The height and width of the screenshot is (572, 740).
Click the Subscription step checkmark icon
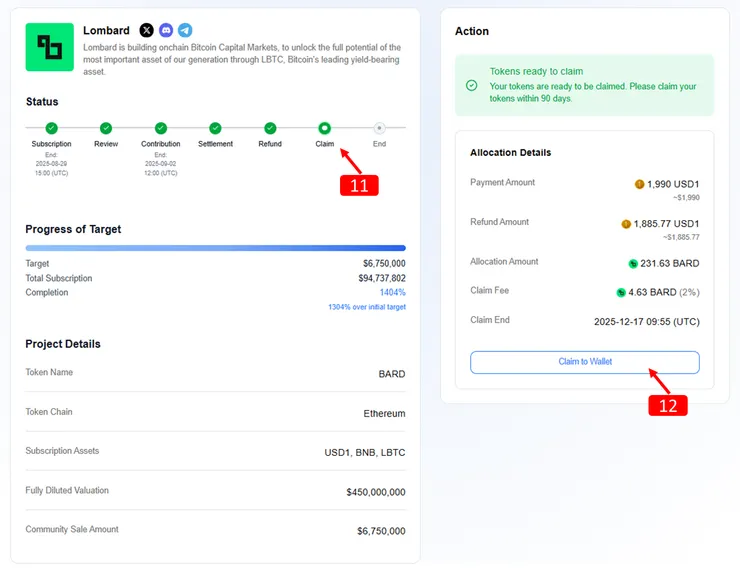point(51,128)
